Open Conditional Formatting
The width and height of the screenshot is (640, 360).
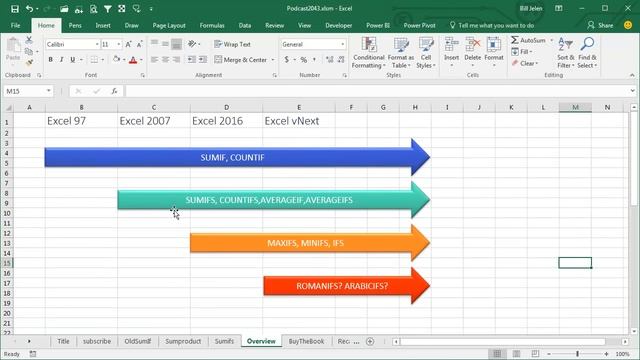coord(369,53)
